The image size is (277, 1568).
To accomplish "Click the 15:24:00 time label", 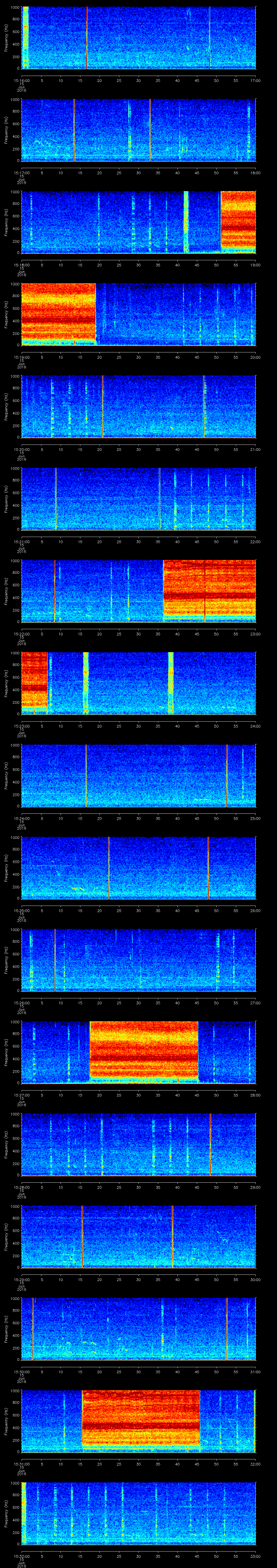I will [22, 818].
